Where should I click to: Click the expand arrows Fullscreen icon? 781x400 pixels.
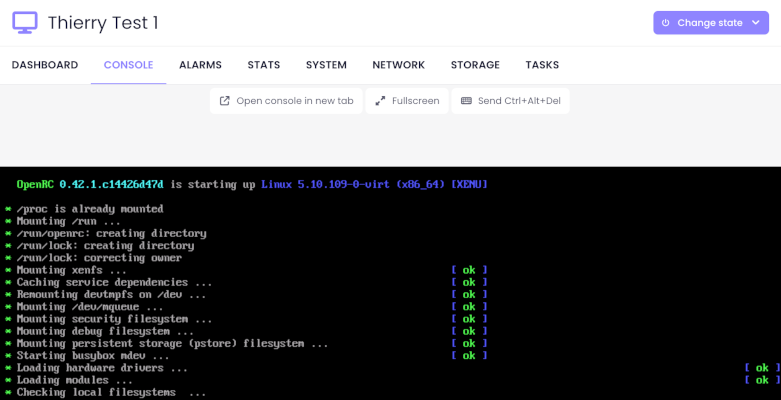381,101
